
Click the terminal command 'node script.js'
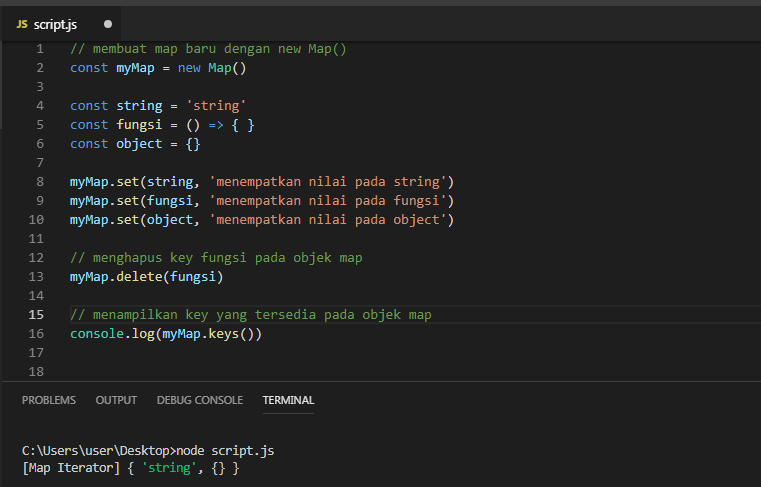tap(225, 451)
